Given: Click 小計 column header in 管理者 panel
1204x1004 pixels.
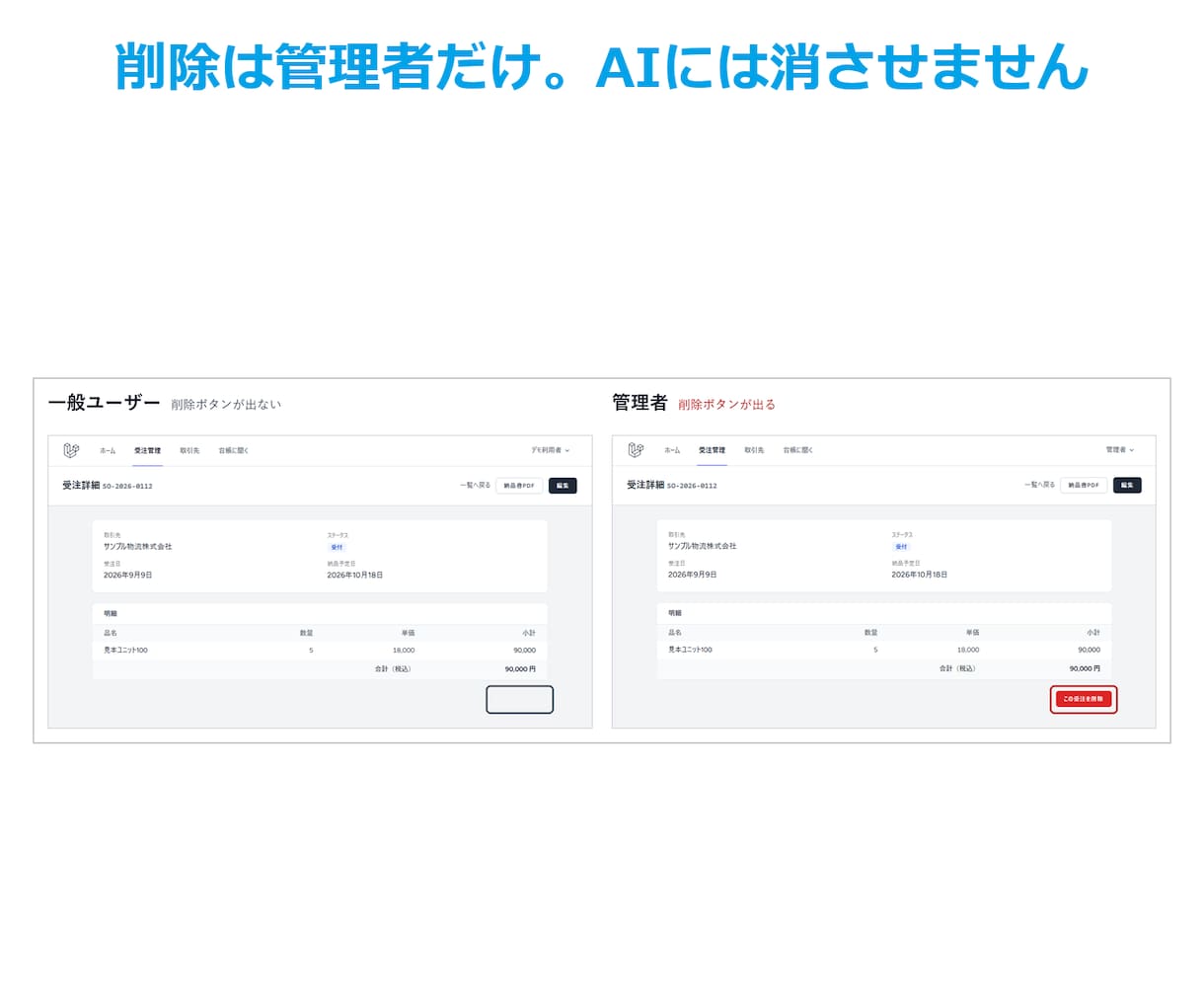Looking at the screenshot, I should coord(1093,632).
